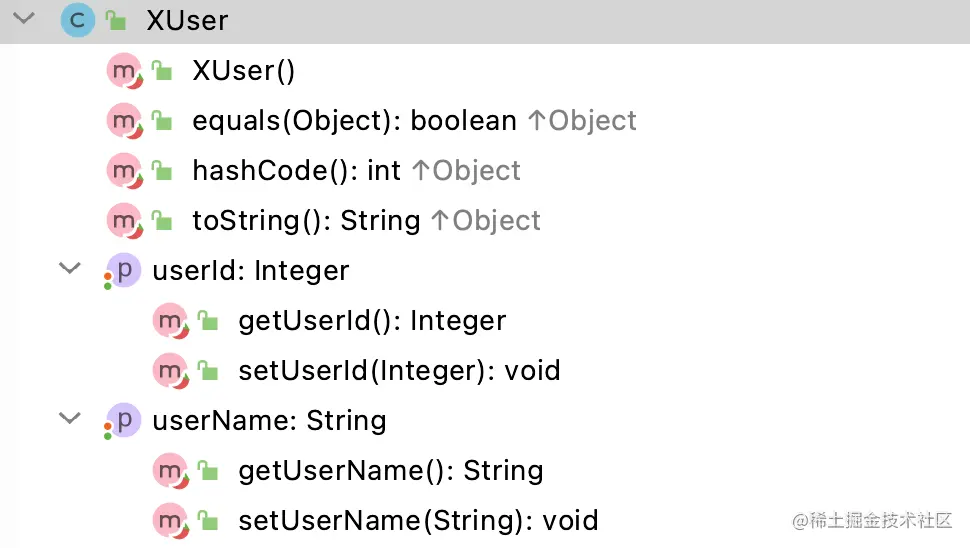Select the hashCode(): int entry
Viewport: 970px width, 548px height.
point(296,171)
